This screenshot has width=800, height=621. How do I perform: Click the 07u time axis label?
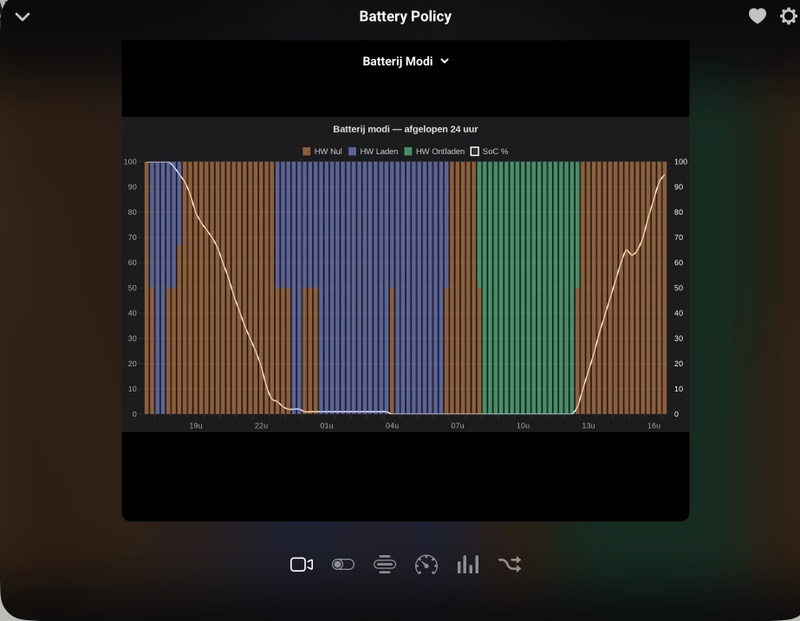coord(457,426)
